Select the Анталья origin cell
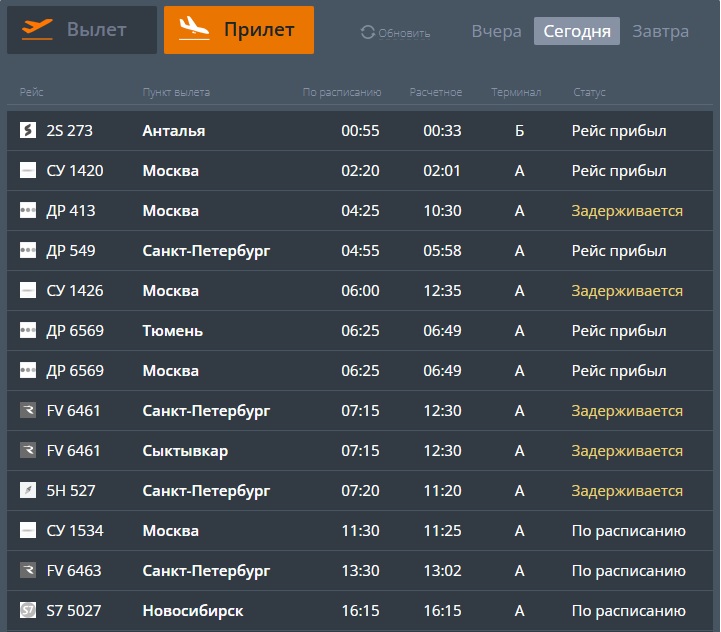This screenshot has height=632, width=721. 174,131
